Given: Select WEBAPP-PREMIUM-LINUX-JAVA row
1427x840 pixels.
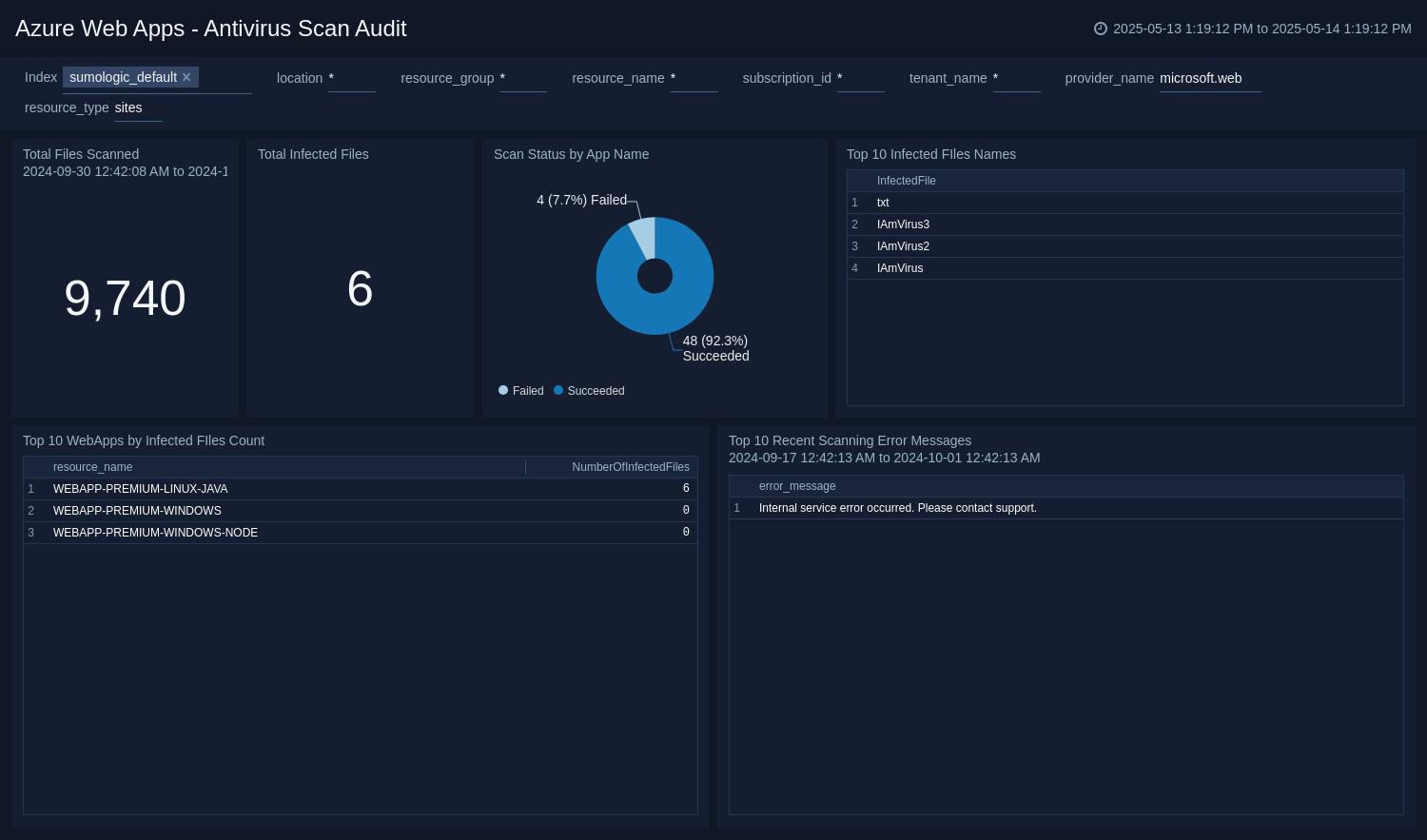Looking at the screenshot, I should click(361, 489).
